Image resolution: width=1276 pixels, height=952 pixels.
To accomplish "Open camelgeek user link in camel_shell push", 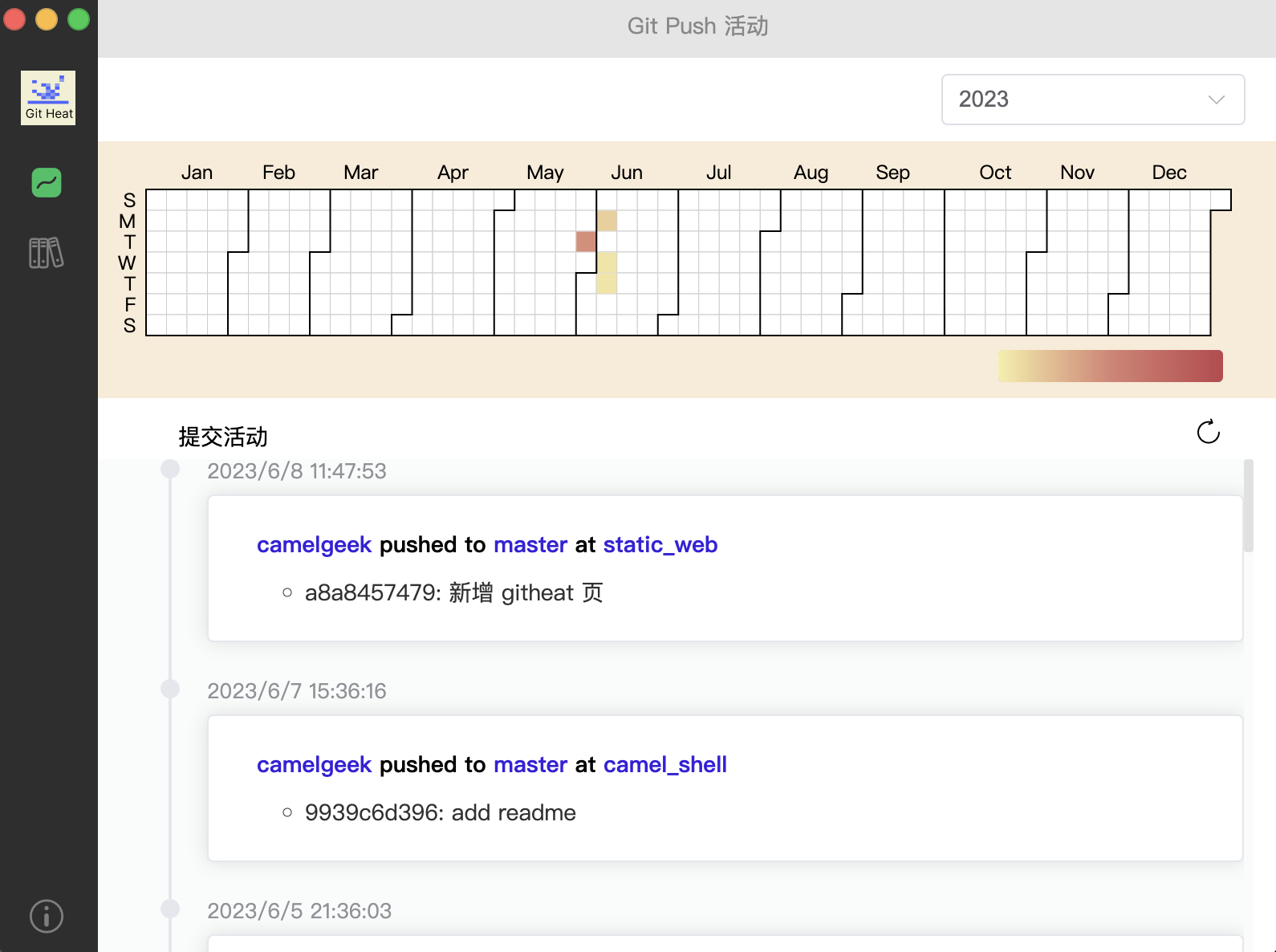I will click(x=314, y=764).
